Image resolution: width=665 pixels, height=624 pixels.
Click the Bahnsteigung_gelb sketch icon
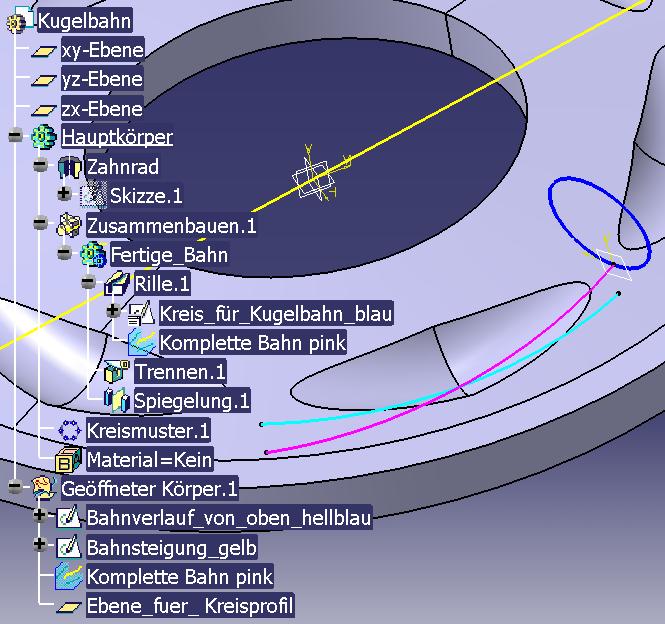(69, 547)
